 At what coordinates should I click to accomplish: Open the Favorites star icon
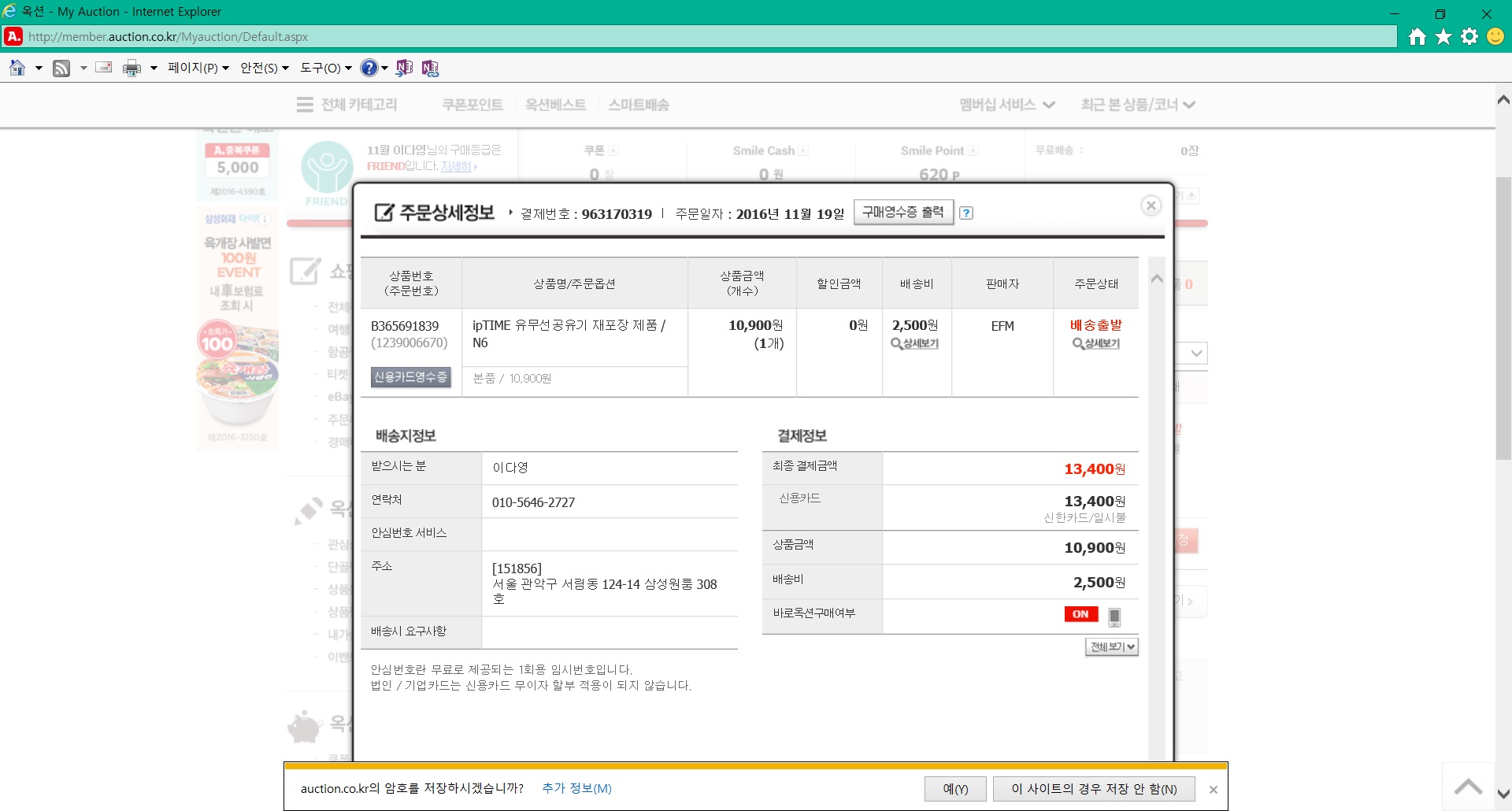1443,37
